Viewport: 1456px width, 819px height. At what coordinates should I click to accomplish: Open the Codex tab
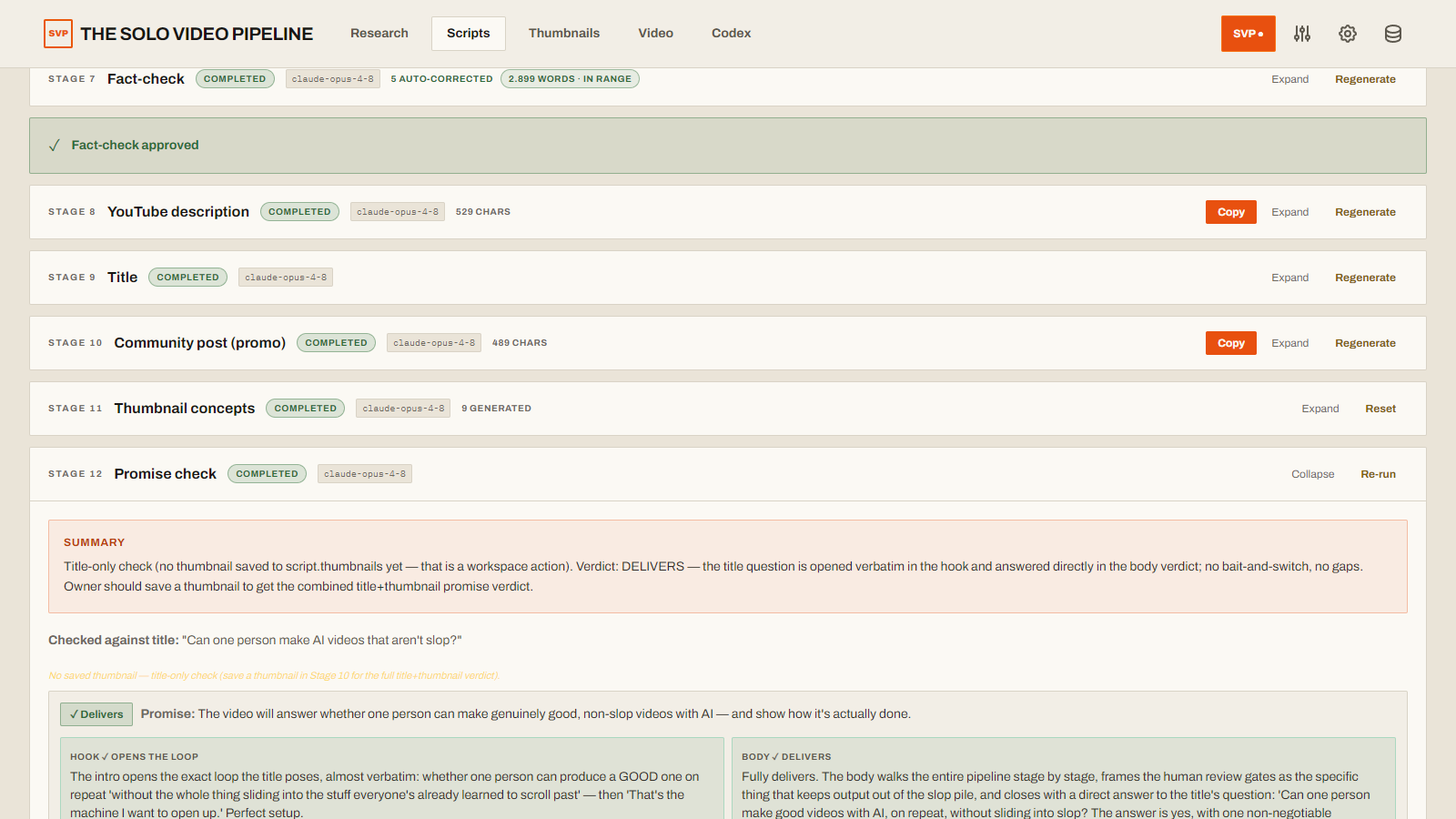pyautogui.click(x=731, y=34)
